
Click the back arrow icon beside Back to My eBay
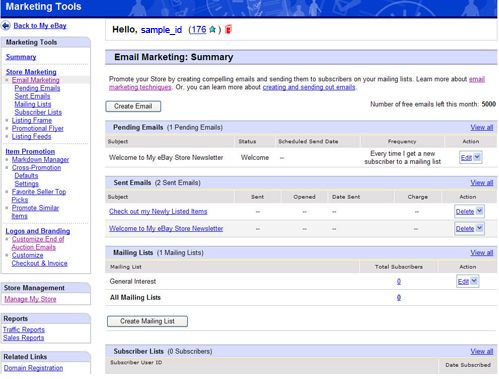point(6,26)
